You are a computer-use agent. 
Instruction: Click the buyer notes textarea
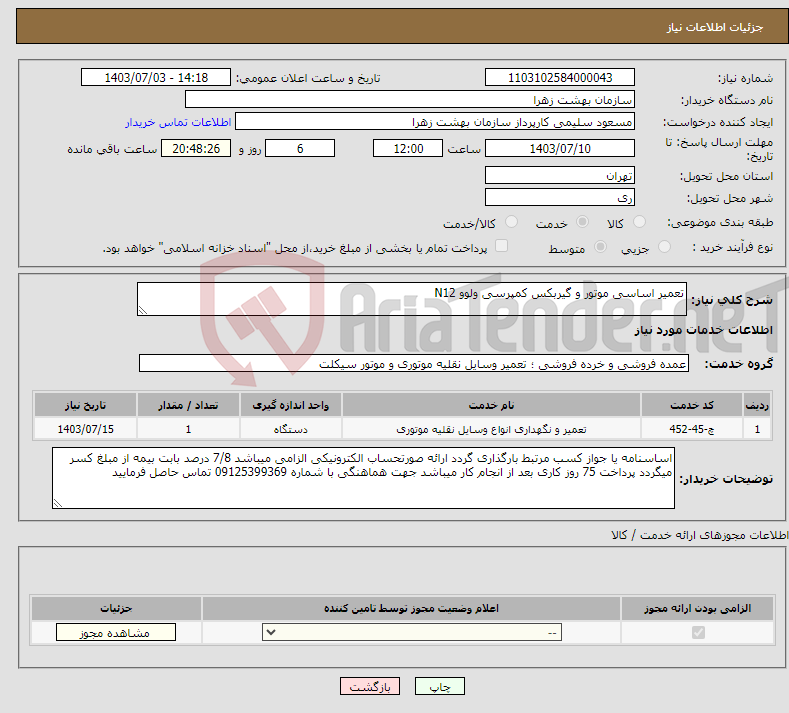(363, 478)
